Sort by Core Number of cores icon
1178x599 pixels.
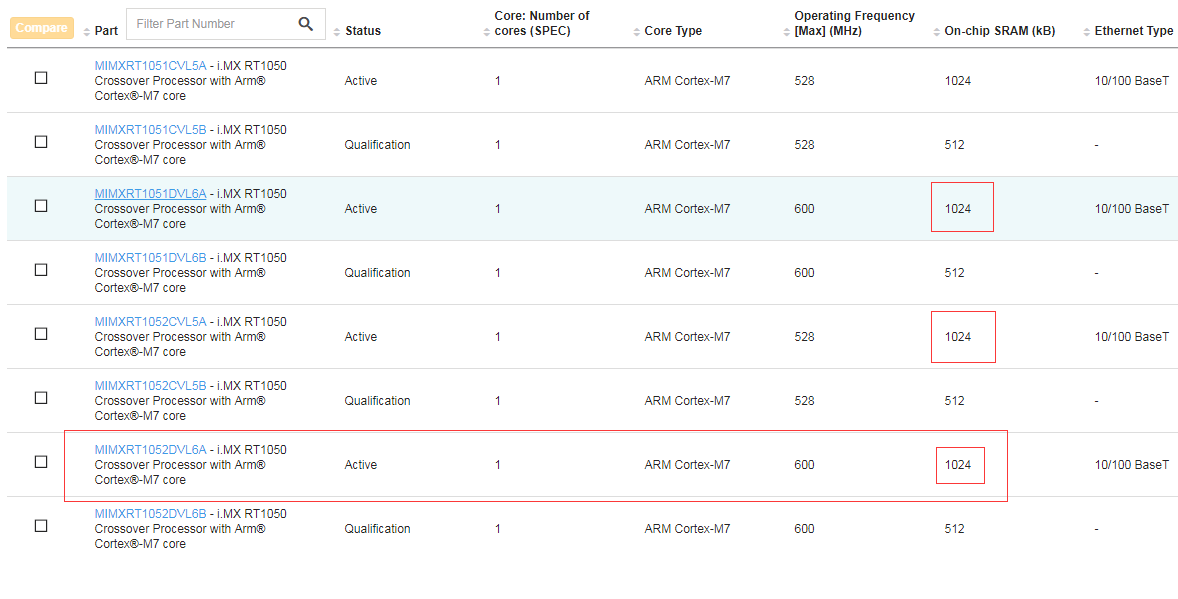coord(486,32)
